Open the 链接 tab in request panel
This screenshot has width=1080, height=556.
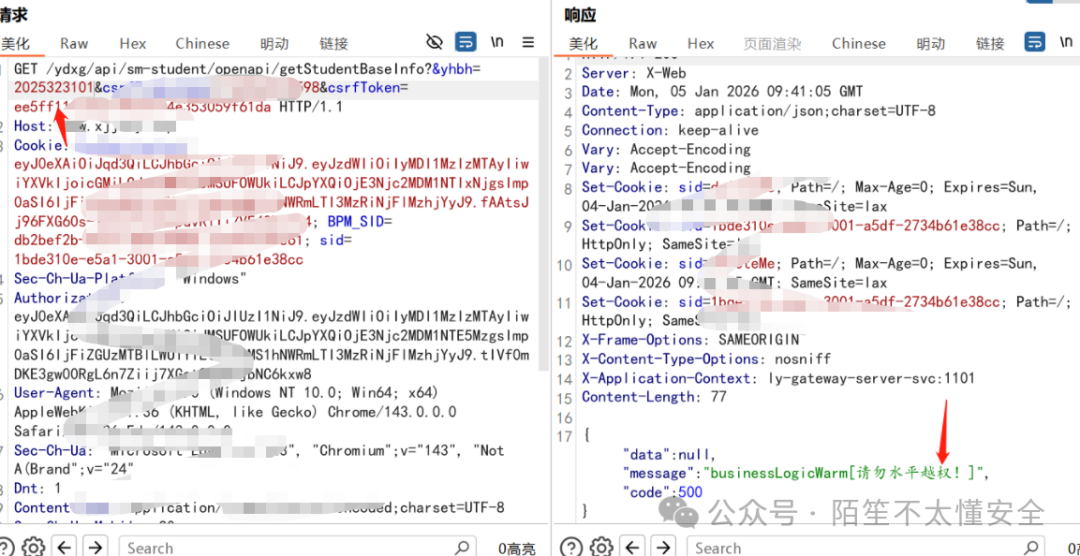pyautogui.click(x=333, y=43)
